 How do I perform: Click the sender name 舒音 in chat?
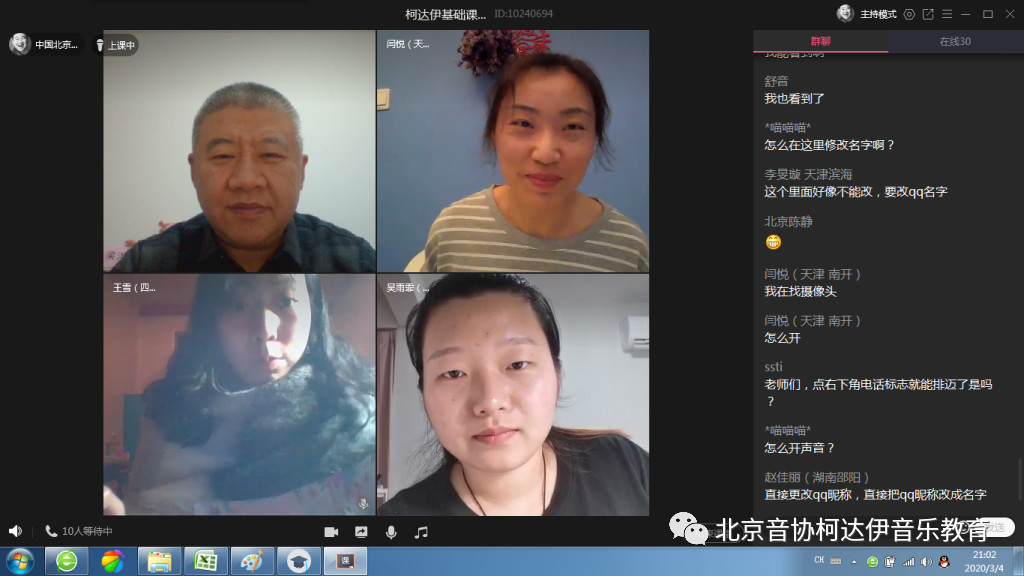(776, 81)
